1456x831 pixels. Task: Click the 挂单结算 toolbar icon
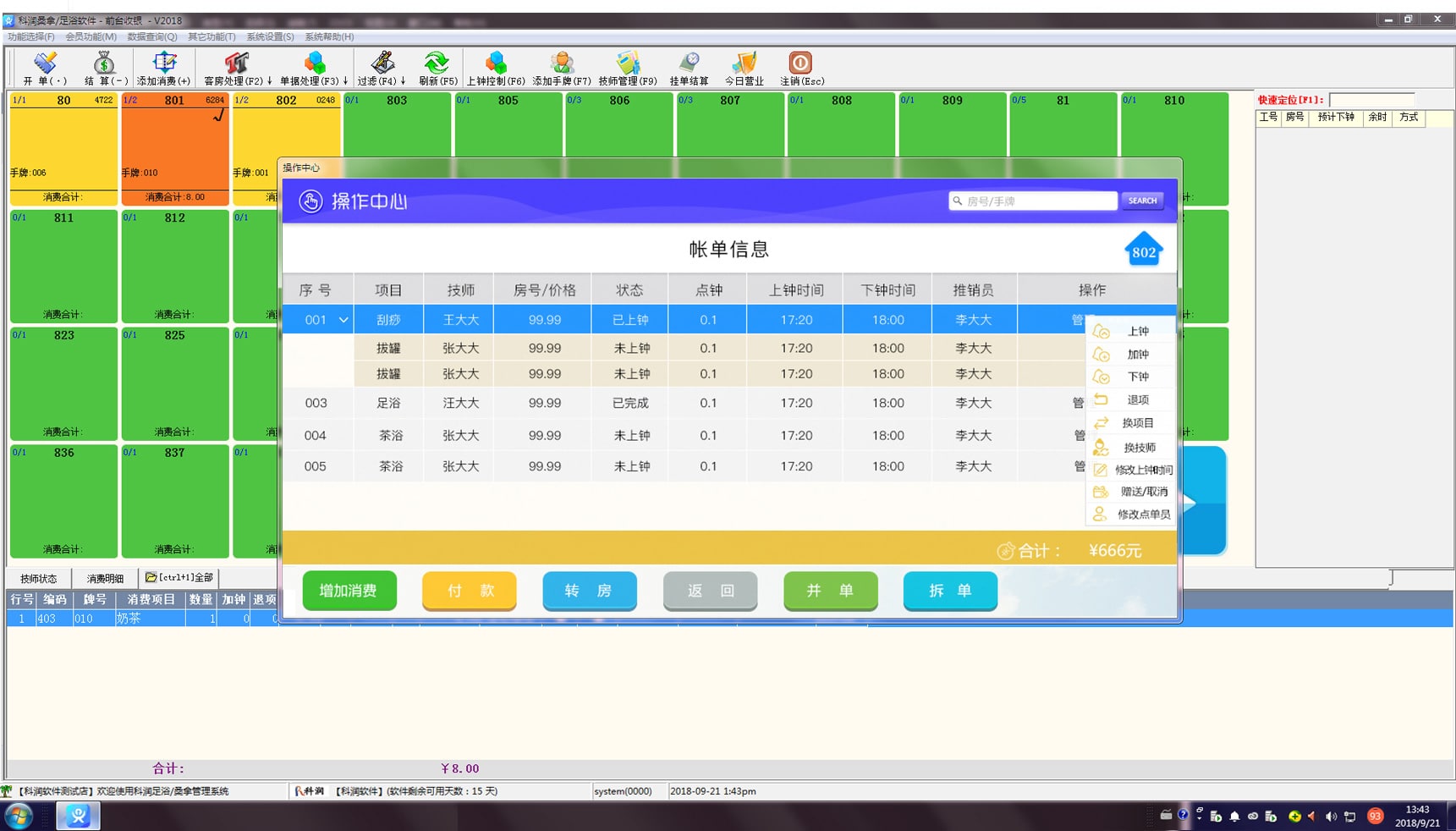click(689, 68)
